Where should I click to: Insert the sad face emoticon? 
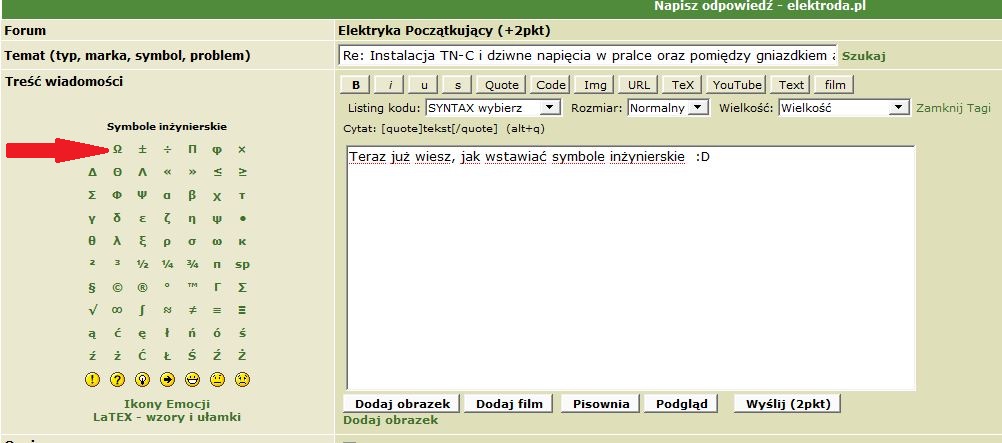(242, 380)
